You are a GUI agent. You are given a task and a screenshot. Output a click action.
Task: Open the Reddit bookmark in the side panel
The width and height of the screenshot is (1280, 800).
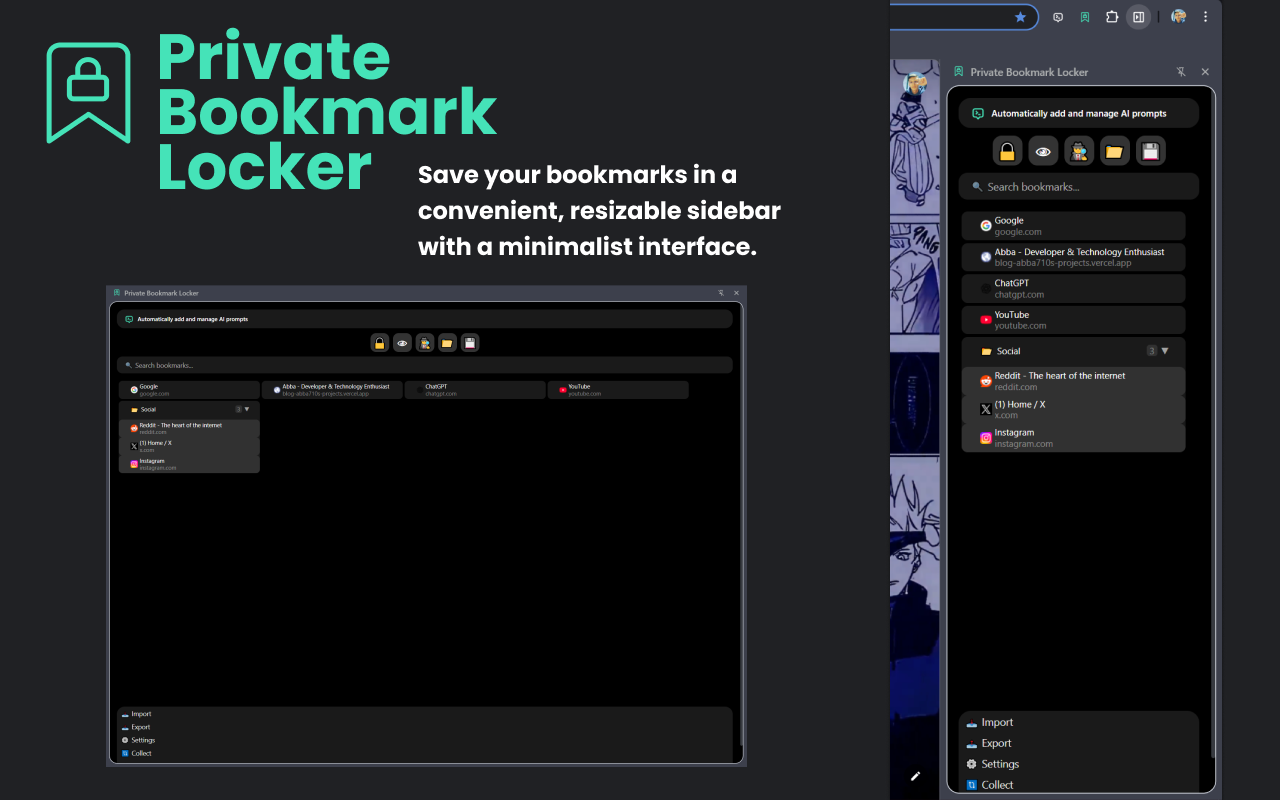1073,381
